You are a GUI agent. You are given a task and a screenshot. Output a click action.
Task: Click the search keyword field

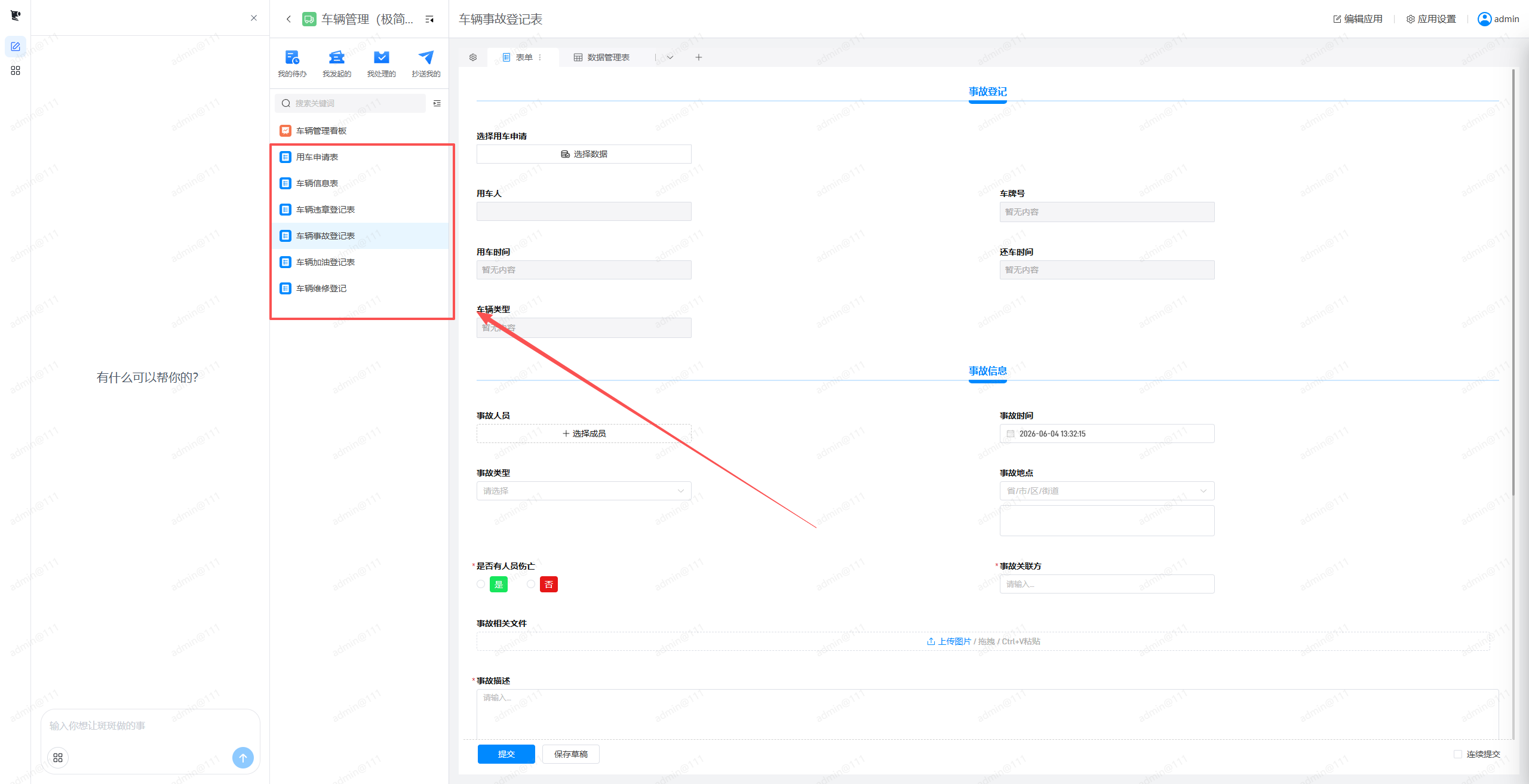click(351, 103)
